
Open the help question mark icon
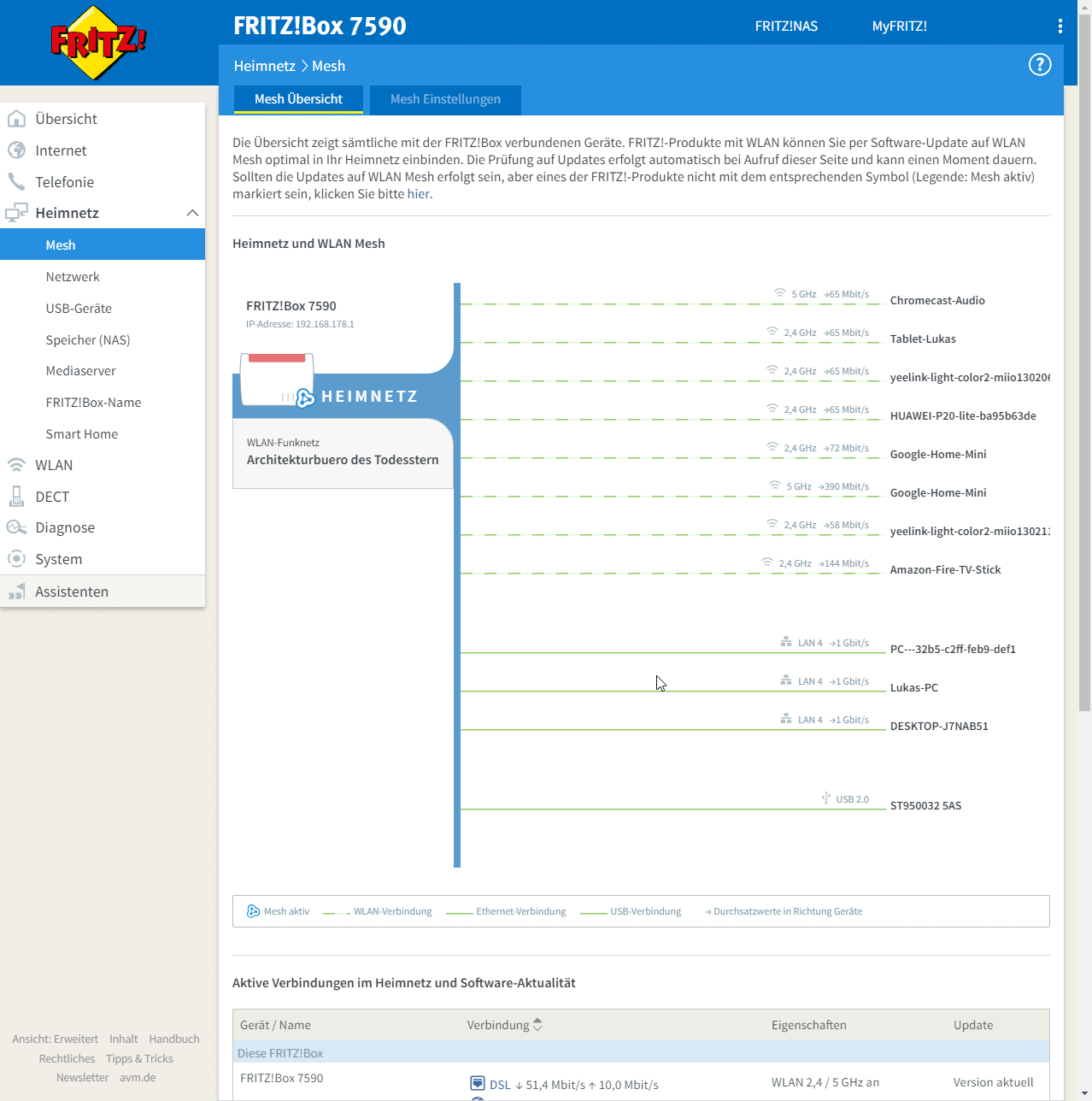pyautogui.click(x=1039, y=65)
